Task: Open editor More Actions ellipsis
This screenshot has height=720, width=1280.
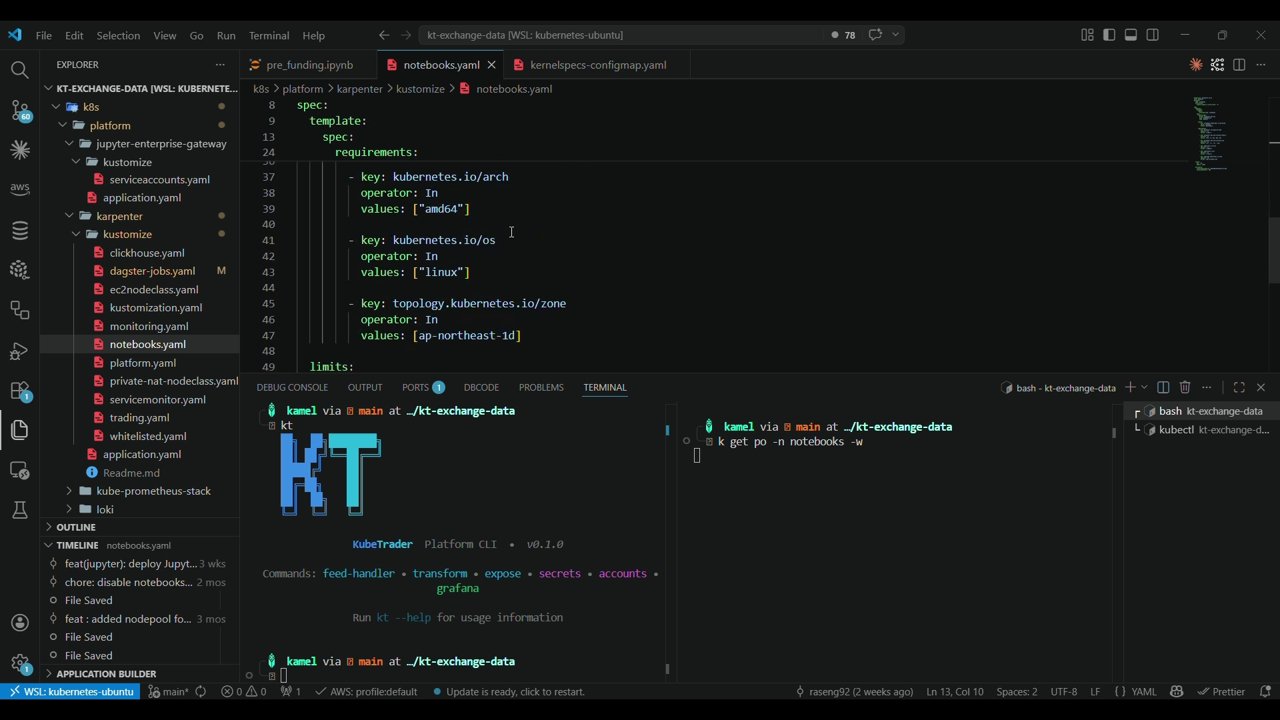Action: [x=1260, y=65]
